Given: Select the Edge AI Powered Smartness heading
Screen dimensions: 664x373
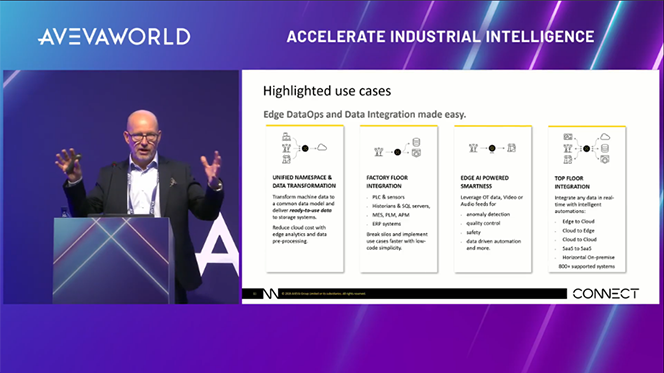Looking at the screenshot, I should coord(484,182).
